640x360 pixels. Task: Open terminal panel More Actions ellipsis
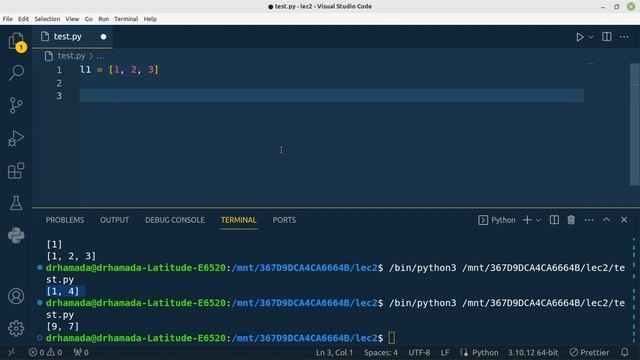(589, 220)
